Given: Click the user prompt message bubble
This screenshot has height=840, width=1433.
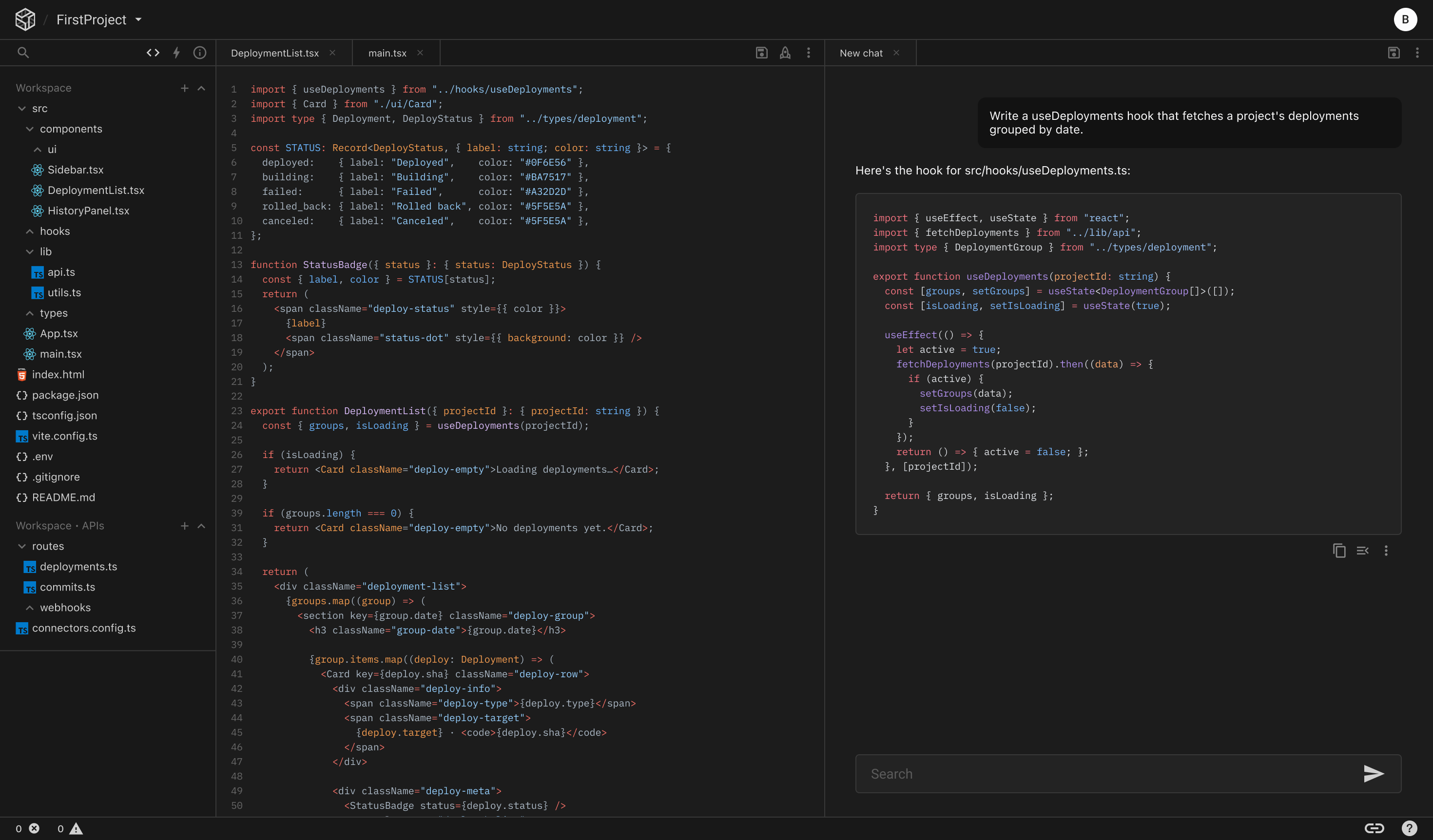Looking at the screenshot, I should 1189,123.
